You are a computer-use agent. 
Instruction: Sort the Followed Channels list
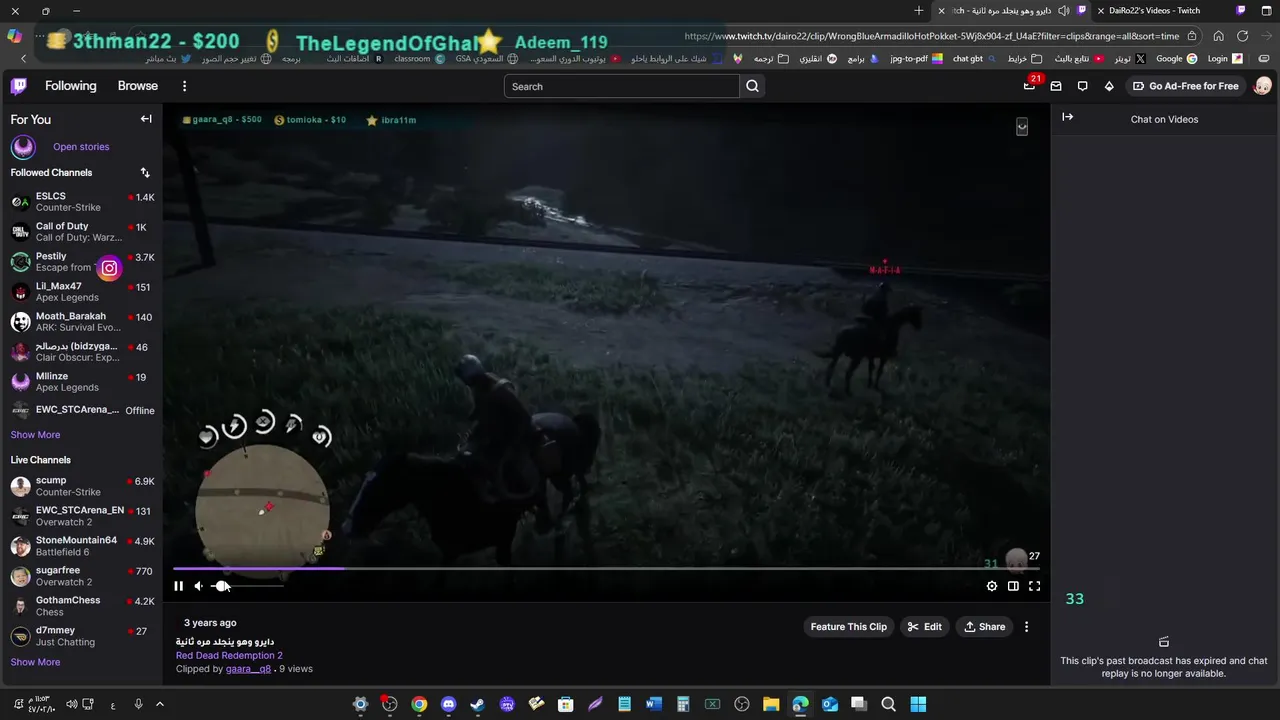tap(145, 173)
